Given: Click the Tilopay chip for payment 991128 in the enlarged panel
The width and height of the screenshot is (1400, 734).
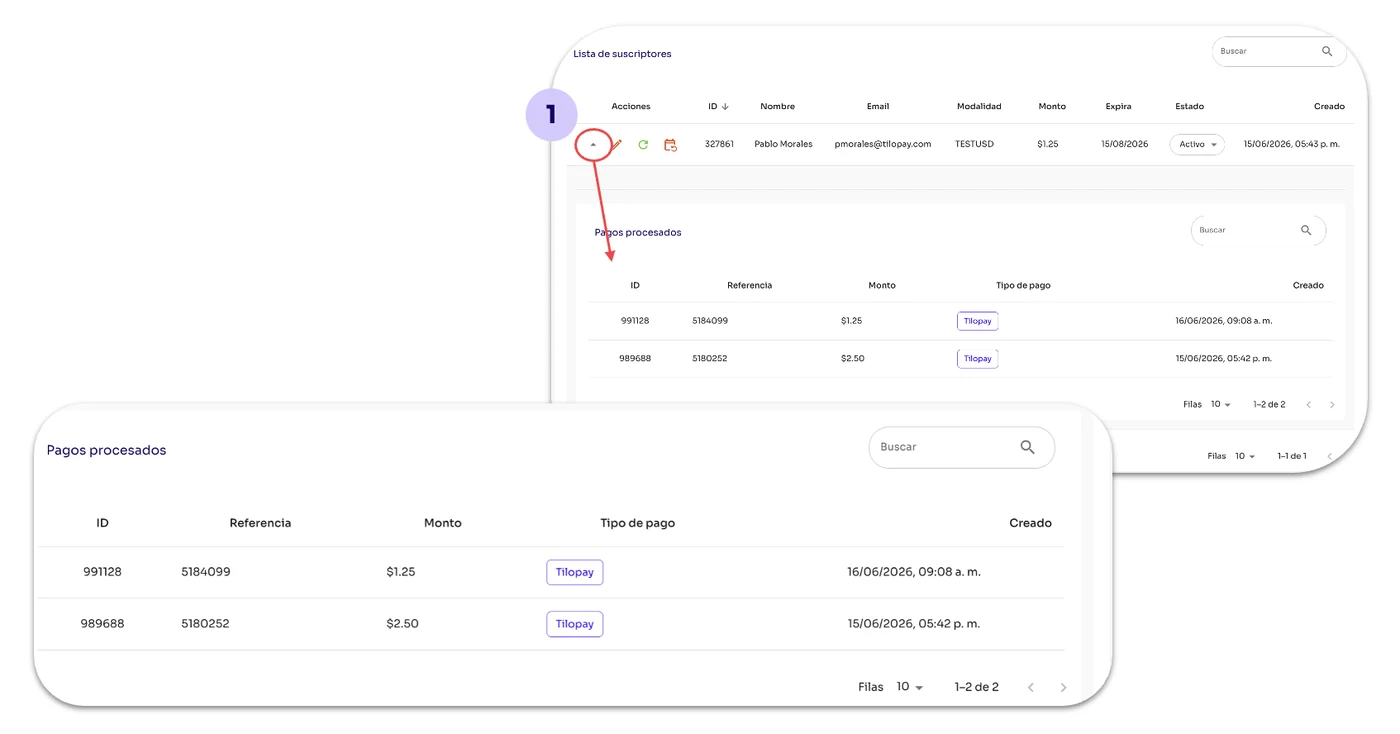Looking at the screenshot, I should 575,572.
